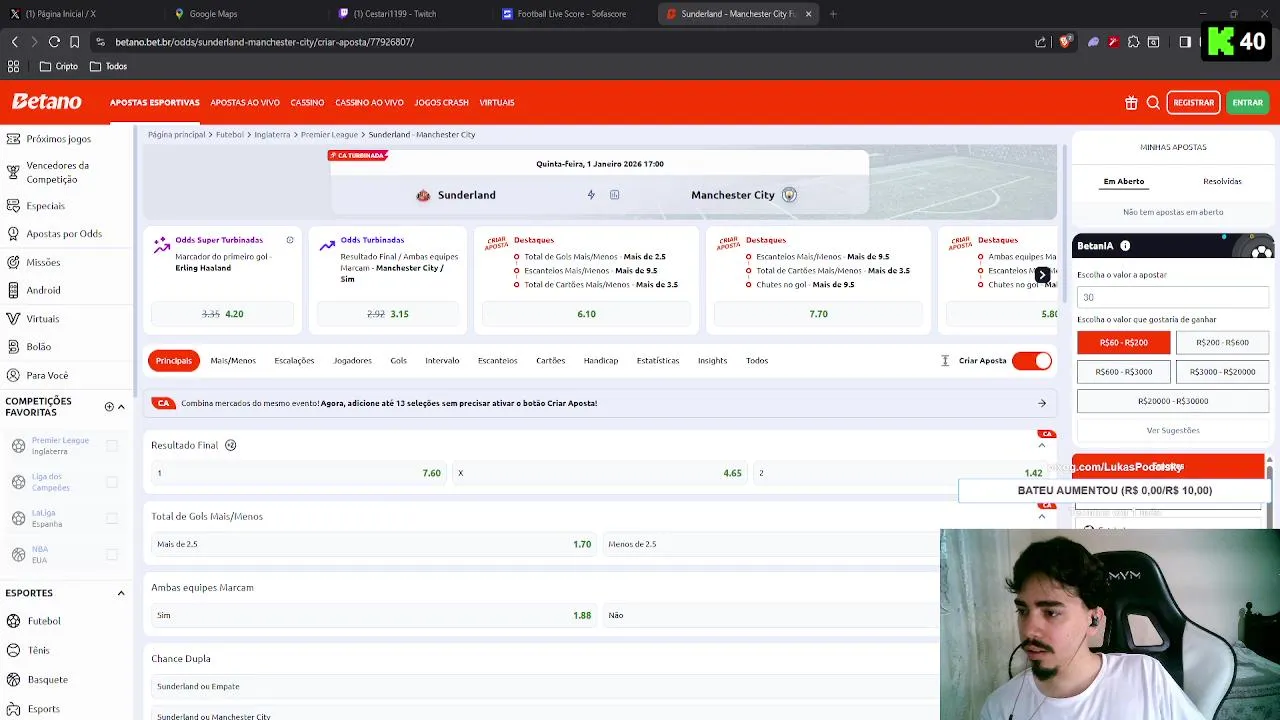Image resolution: width=1280 pixels, height=720 pixels.
Task: Switch to the Estatísticas market tab
Action: point(657,361)
